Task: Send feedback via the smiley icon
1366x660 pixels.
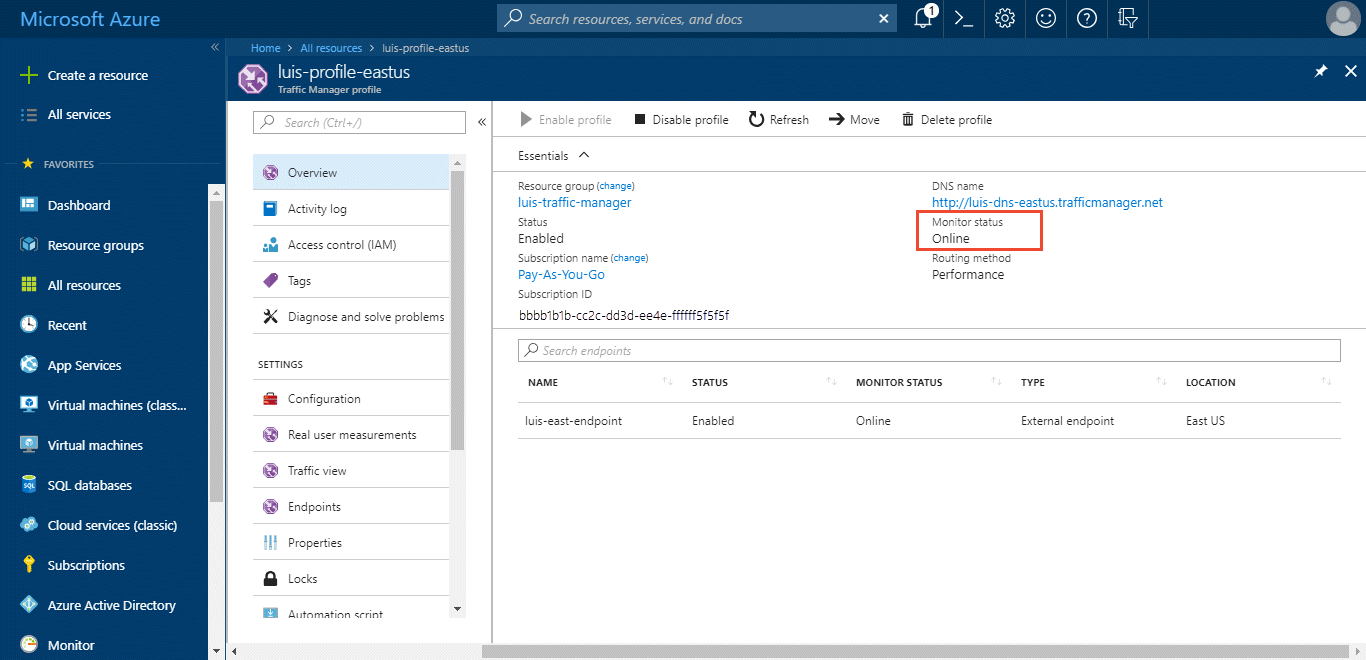Action: pos(1046,18)
